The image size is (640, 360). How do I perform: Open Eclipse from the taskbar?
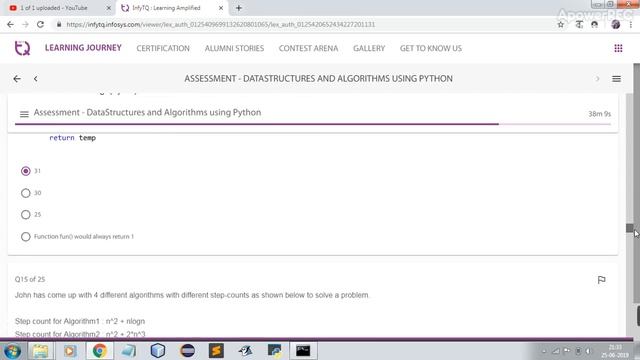coord(187,351)
